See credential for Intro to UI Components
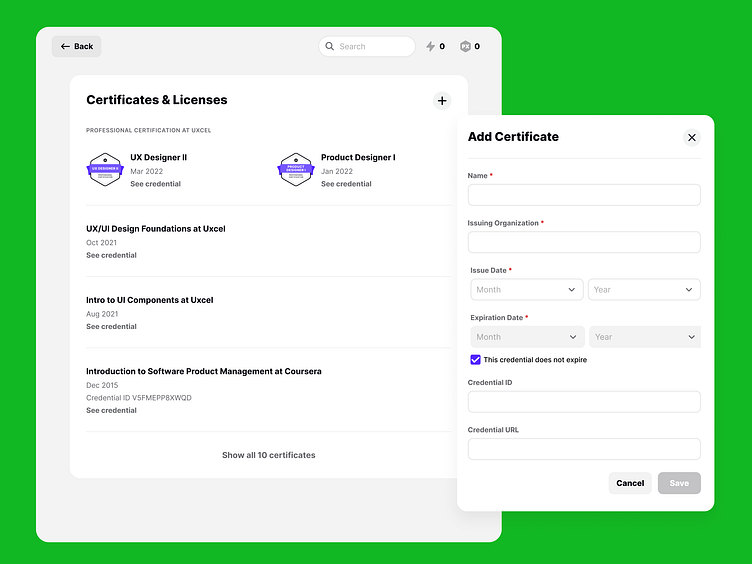This screenshot has width=752, height=564. coord(111,326)
